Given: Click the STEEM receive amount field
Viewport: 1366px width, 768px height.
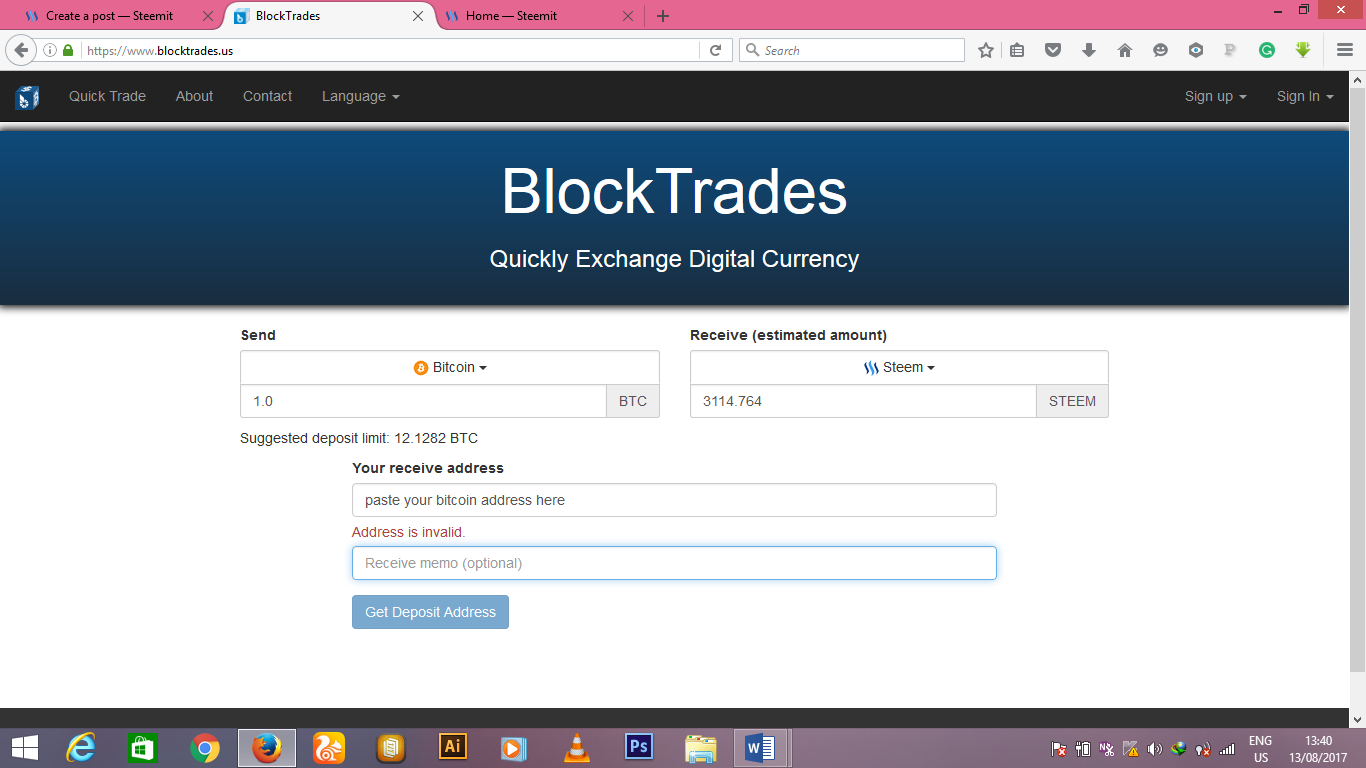Looking at the screenshot, I should [x=863, y=401].
